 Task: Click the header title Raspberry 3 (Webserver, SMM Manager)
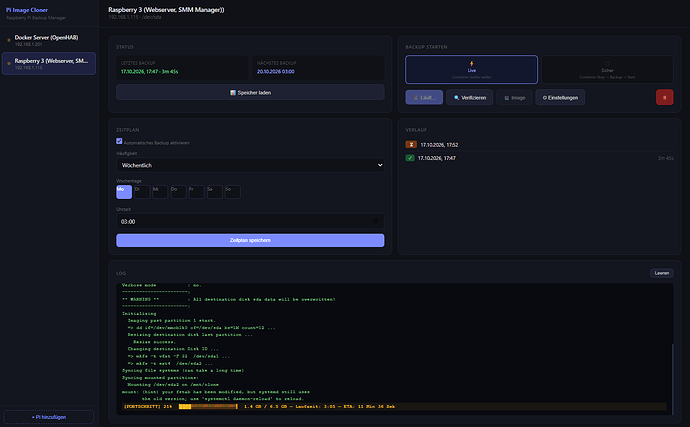pos(166,10)
